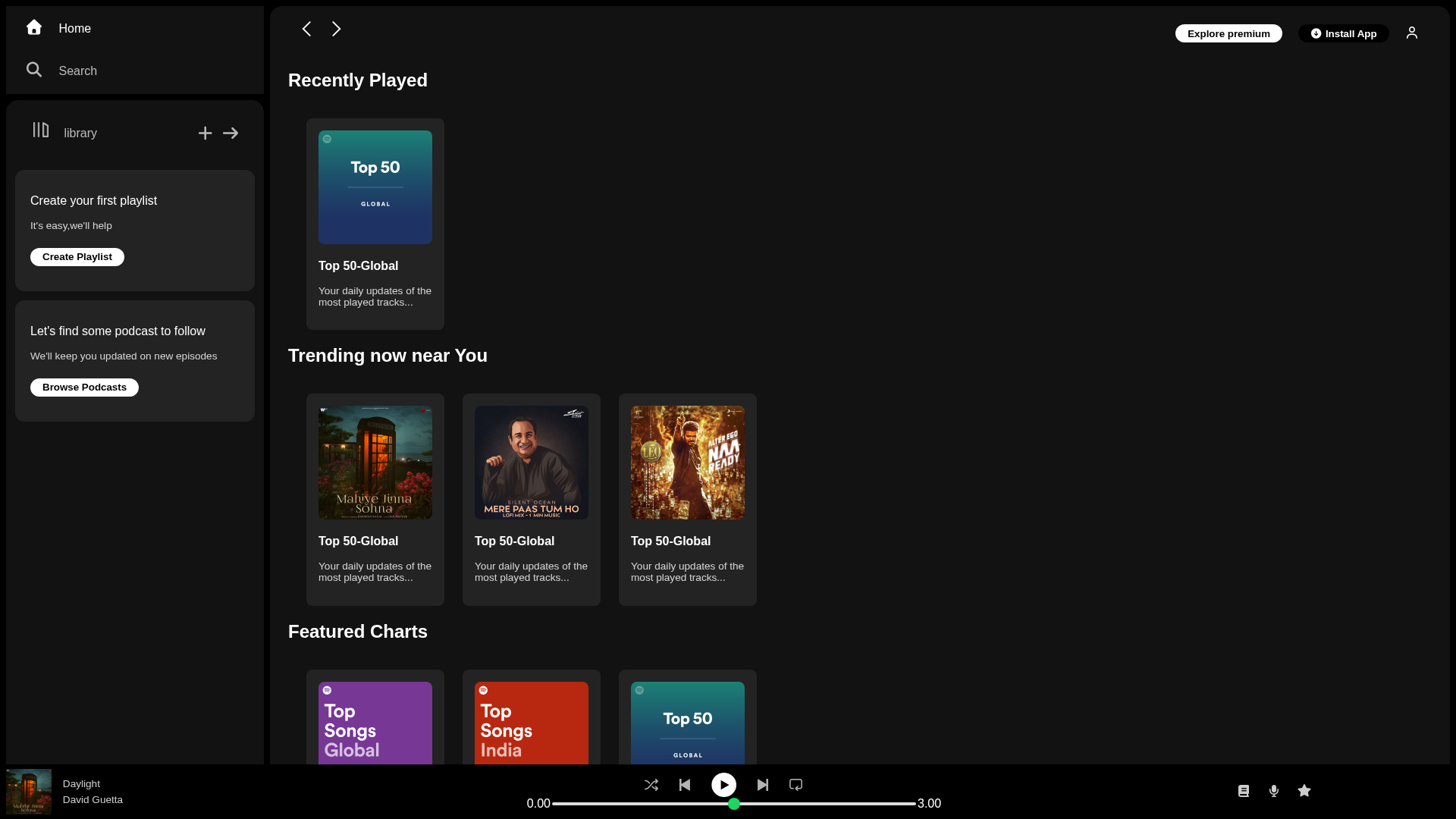Click the Daylight song title
The image size is (1456, 819).
click(x=81, y=784)
